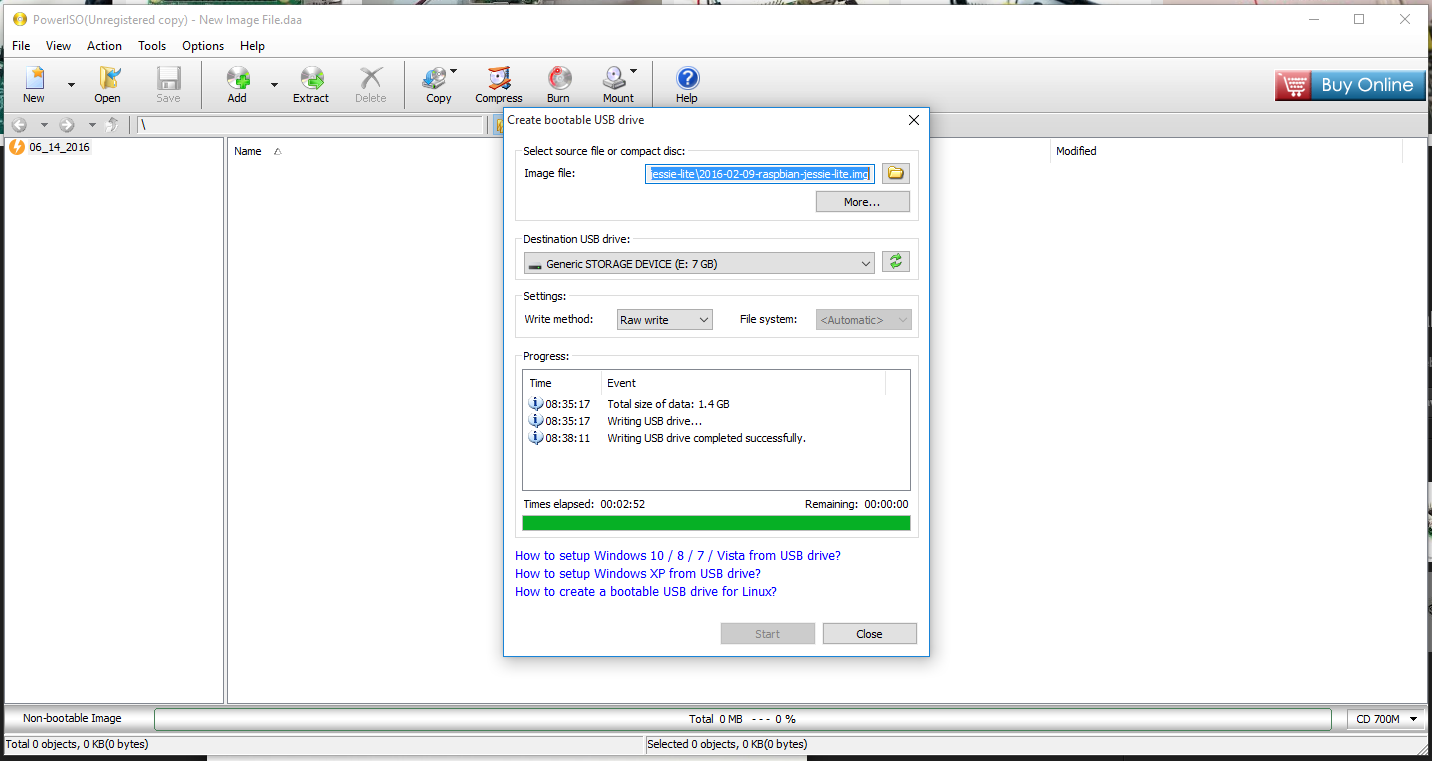Click the Burn icon

click(x=558, y=84)
